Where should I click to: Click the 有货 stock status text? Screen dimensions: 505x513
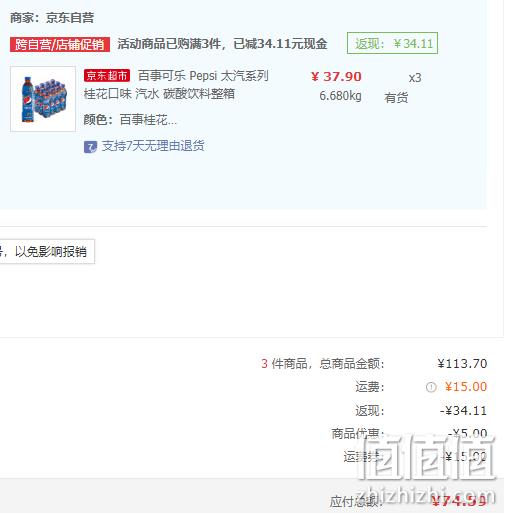tap(396, 98)
